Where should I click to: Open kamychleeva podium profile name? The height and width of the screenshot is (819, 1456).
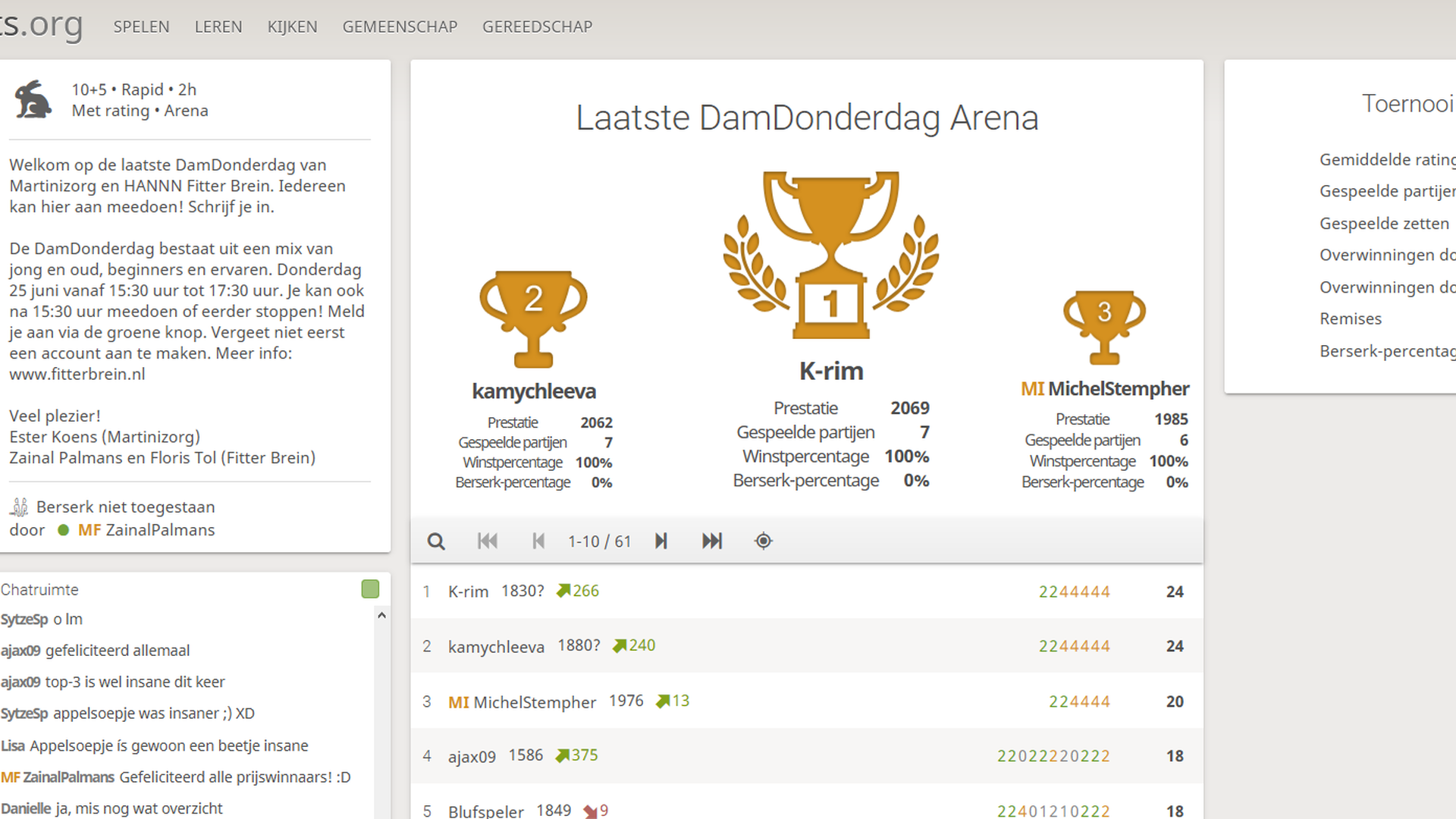534,391
